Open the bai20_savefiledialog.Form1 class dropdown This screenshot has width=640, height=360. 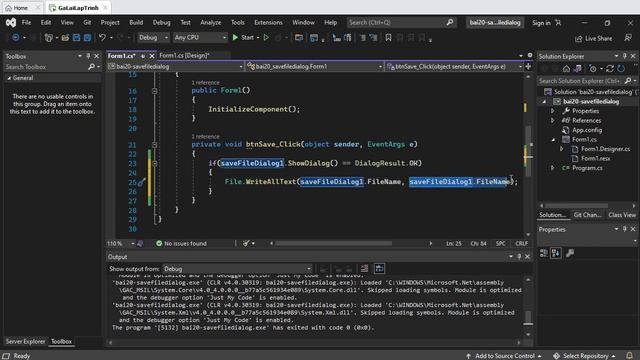(315, 67)
